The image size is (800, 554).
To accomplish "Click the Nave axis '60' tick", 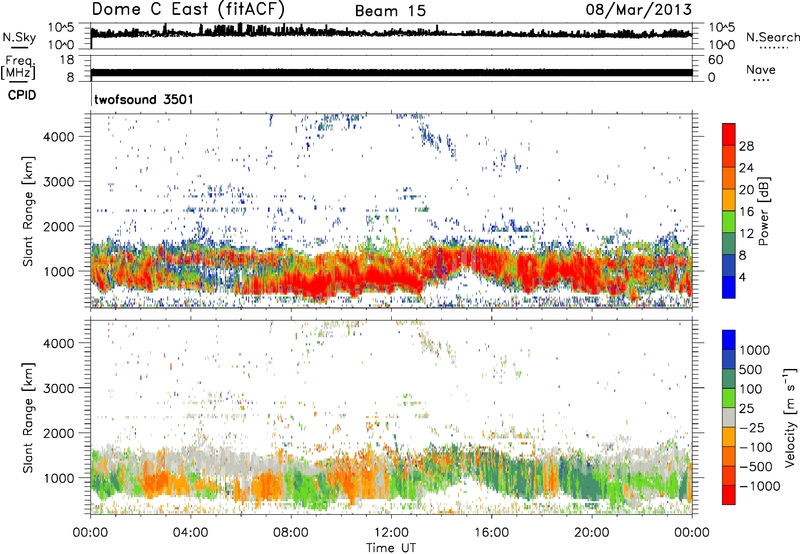I will tap(715, 60).
